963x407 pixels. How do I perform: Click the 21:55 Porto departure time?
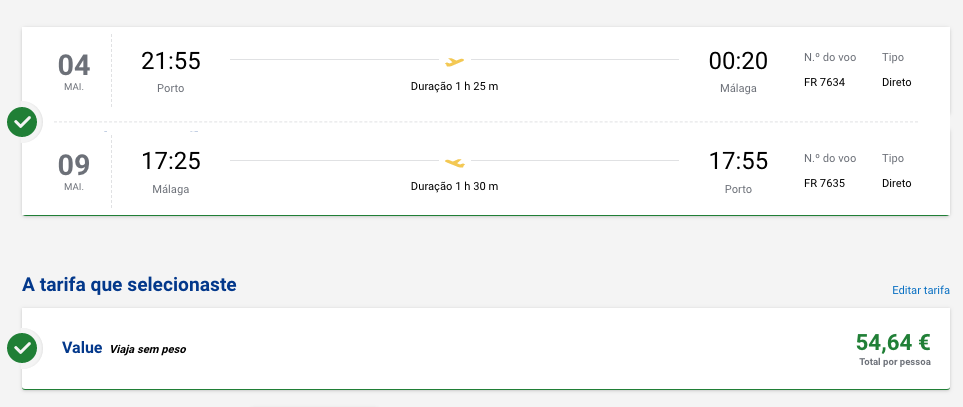tap(171, 61)
